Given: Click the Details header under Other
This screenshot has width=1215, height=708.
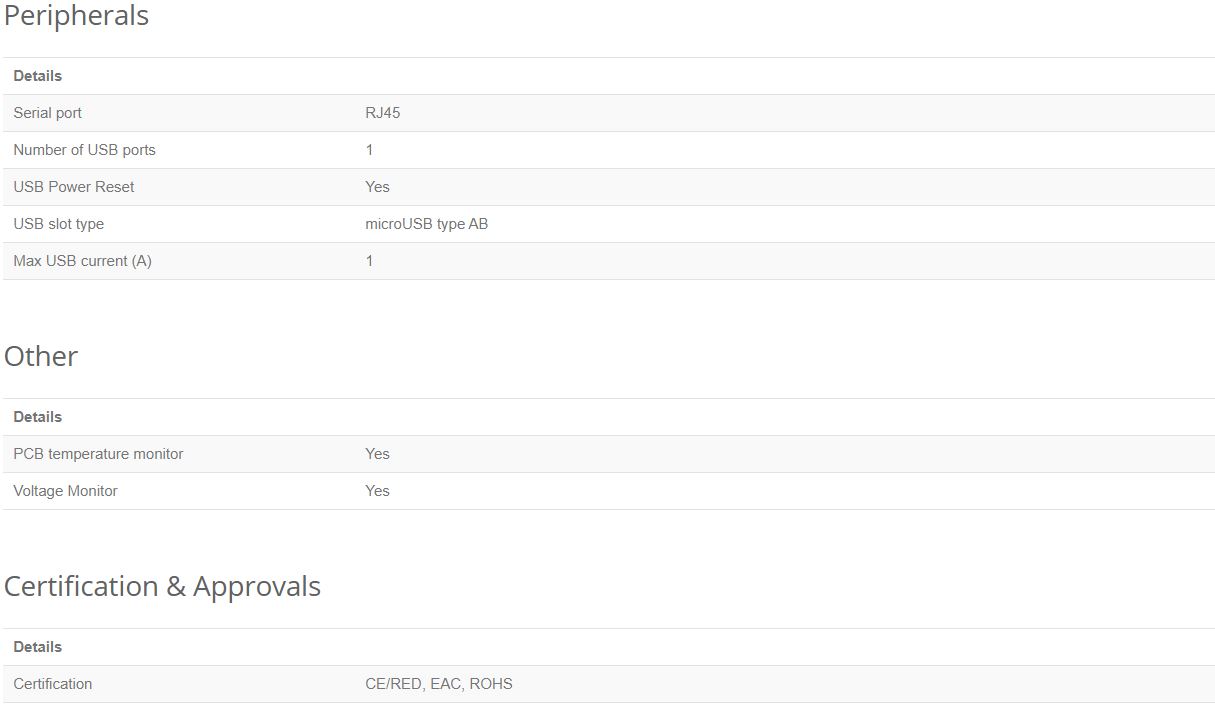Looking at the screenshot, I should pyautogui.click(x=38, y=417).
